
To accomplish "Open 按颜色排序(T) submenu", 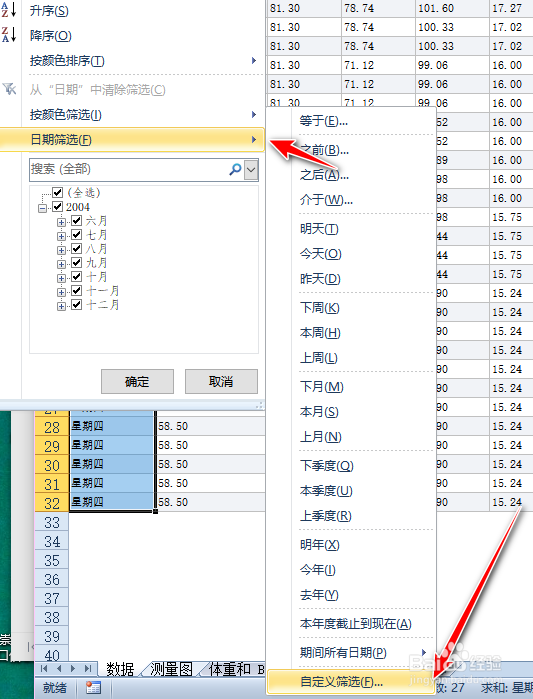I will [x=132, y=60].
